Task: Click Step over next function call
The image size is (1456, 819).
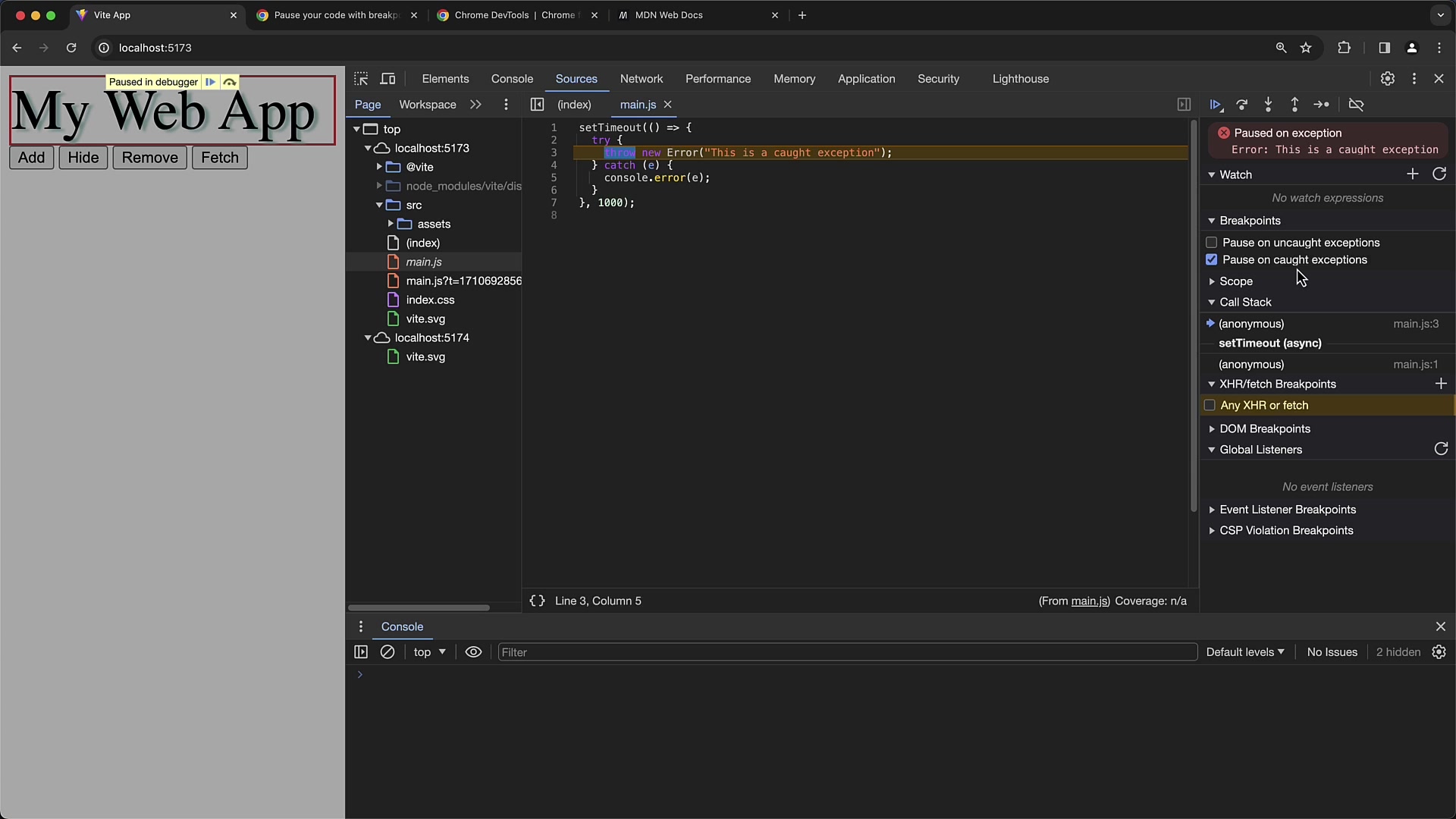Action: pyautogui.click(x=1241, y=105)
